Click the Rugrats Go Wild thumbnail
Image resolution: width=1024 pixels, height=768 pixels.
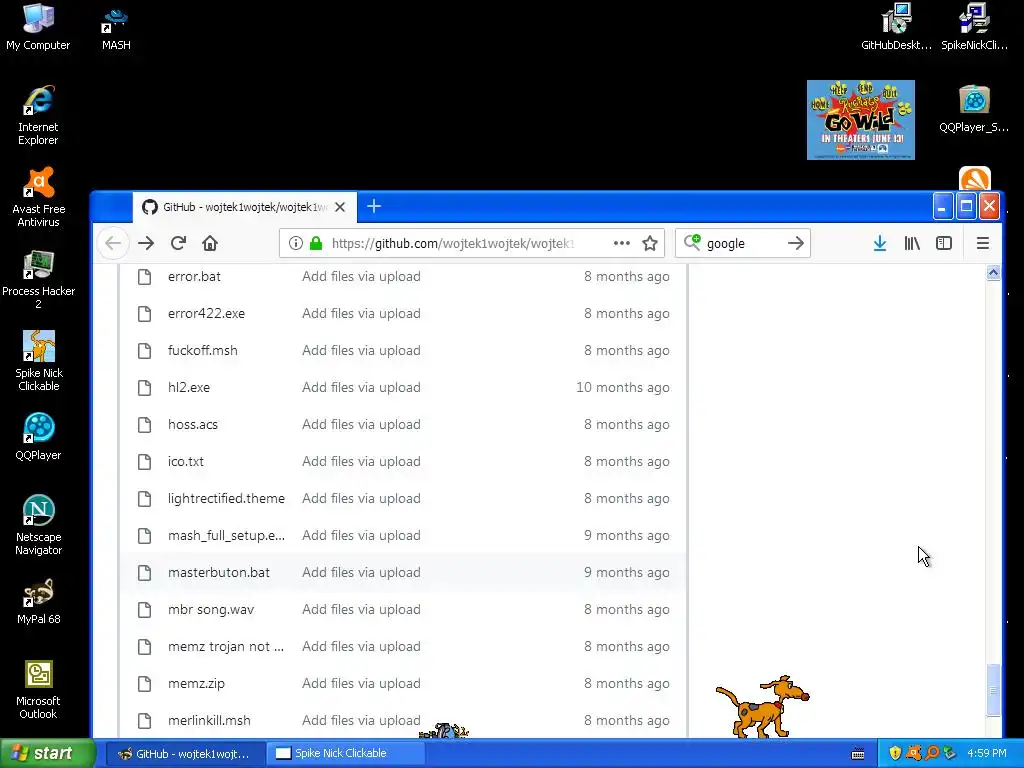pos(861,120)
